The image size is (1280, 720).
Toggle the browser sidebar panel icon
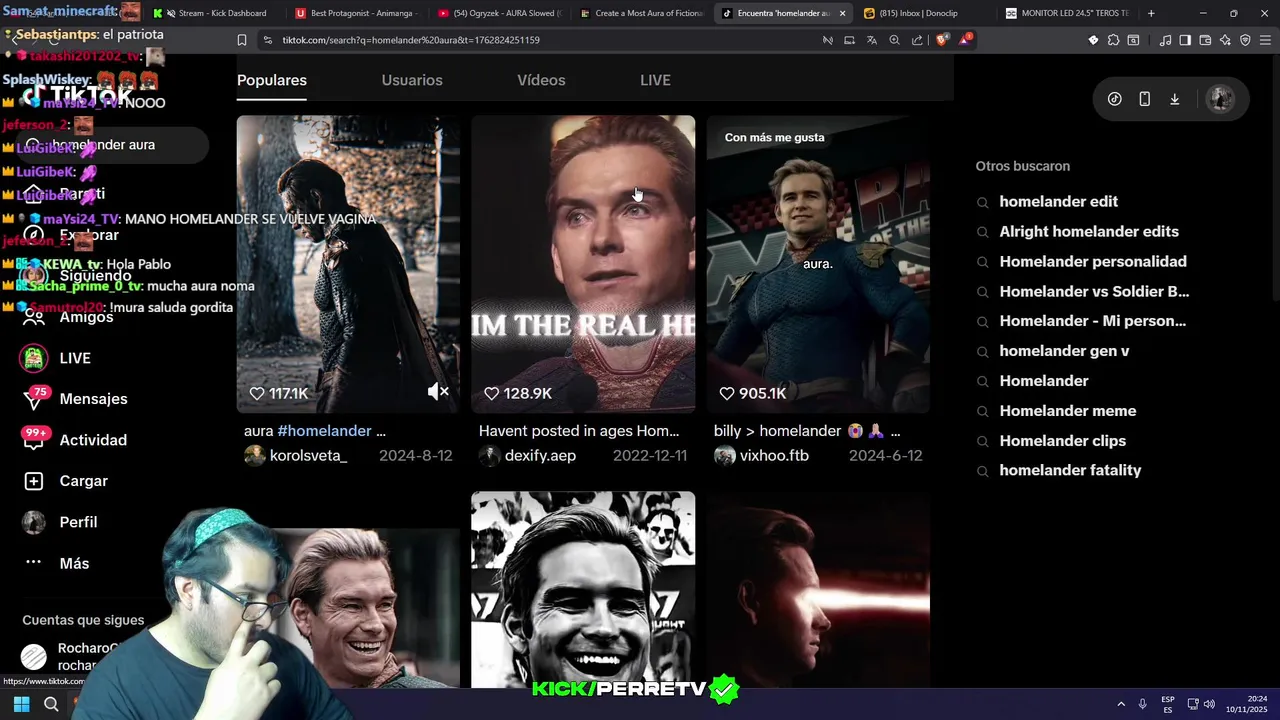click(1185, 40)
